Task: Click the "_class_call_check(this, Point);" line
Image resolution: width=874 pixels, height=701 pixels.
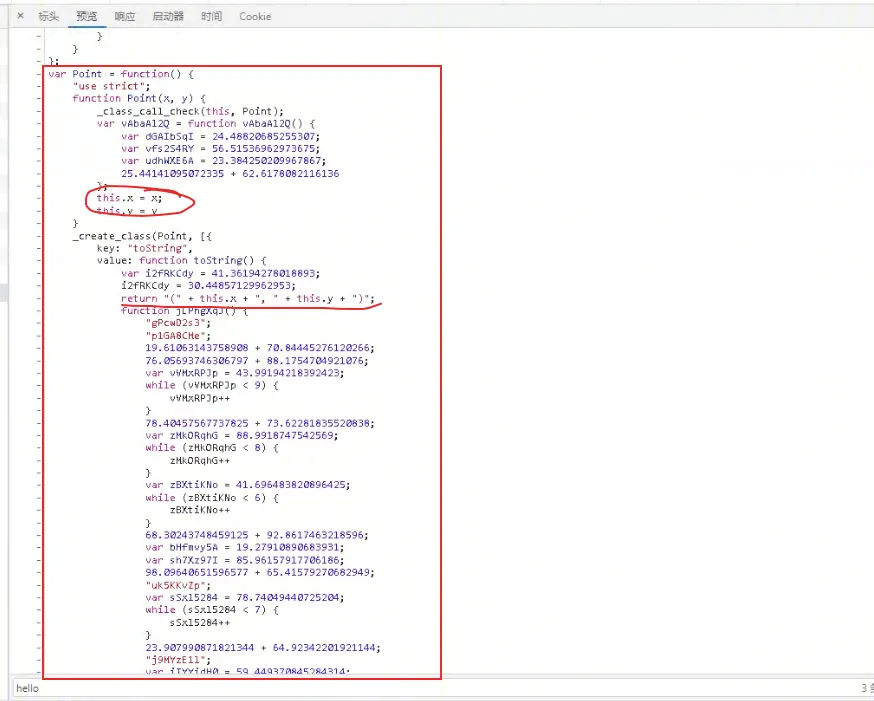Action: coord(190,111)
